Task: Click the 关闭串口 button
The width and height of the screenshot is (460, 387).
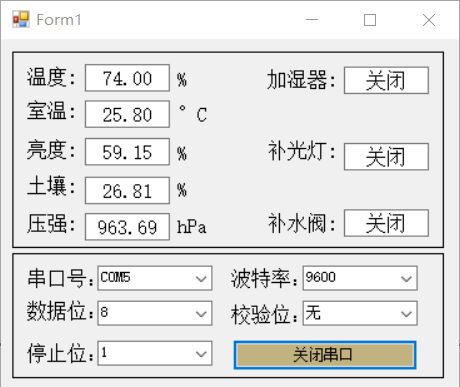Action: point(325,355)
